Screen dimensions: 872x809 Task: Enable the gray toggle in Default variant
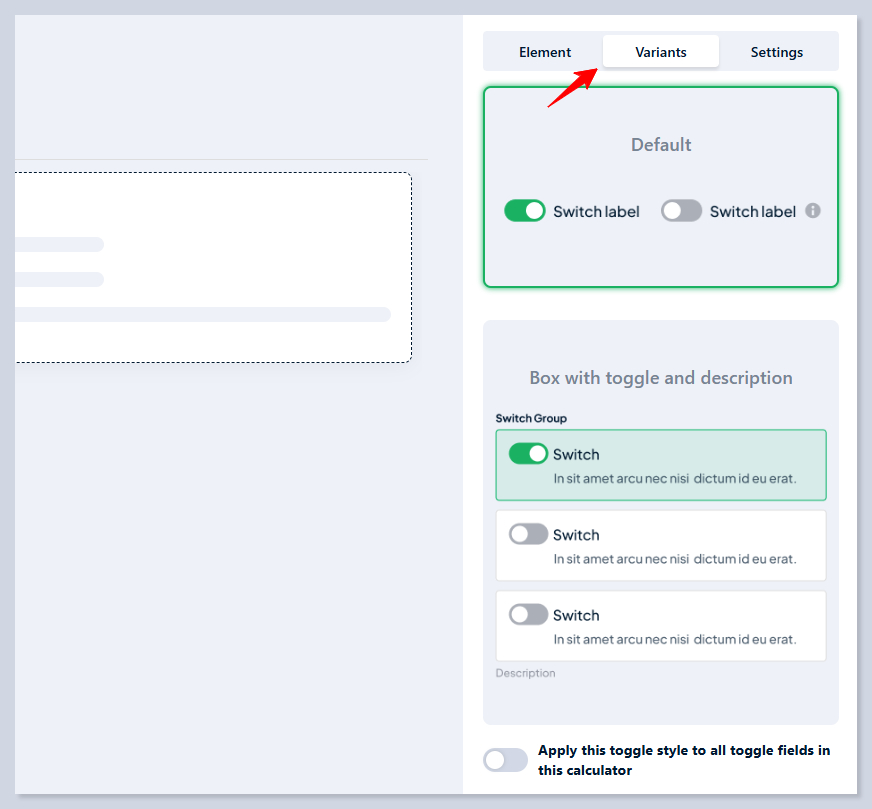coord(681,211)
